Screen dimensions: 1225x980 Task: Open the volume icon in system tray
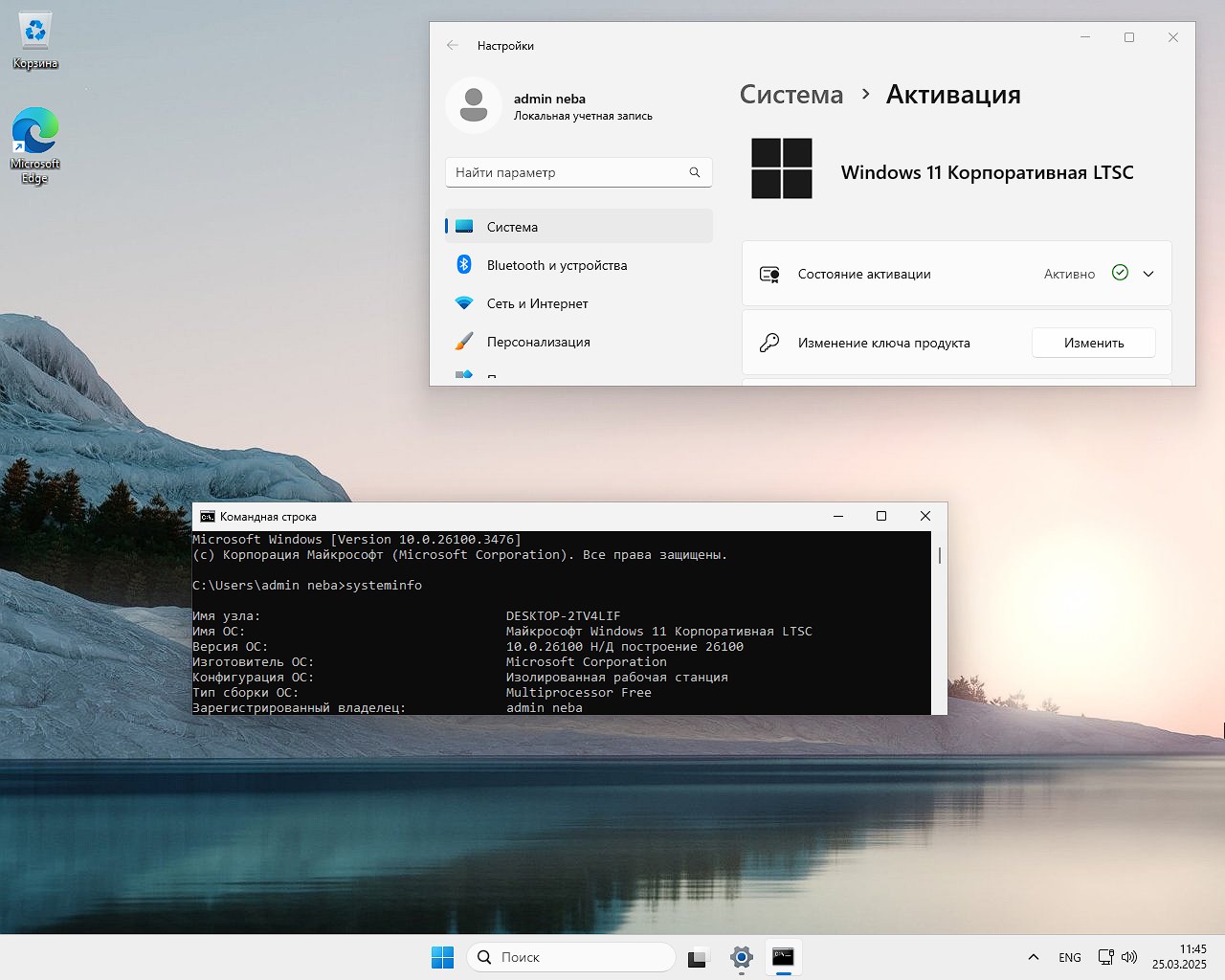click(x=1129, y=957)
